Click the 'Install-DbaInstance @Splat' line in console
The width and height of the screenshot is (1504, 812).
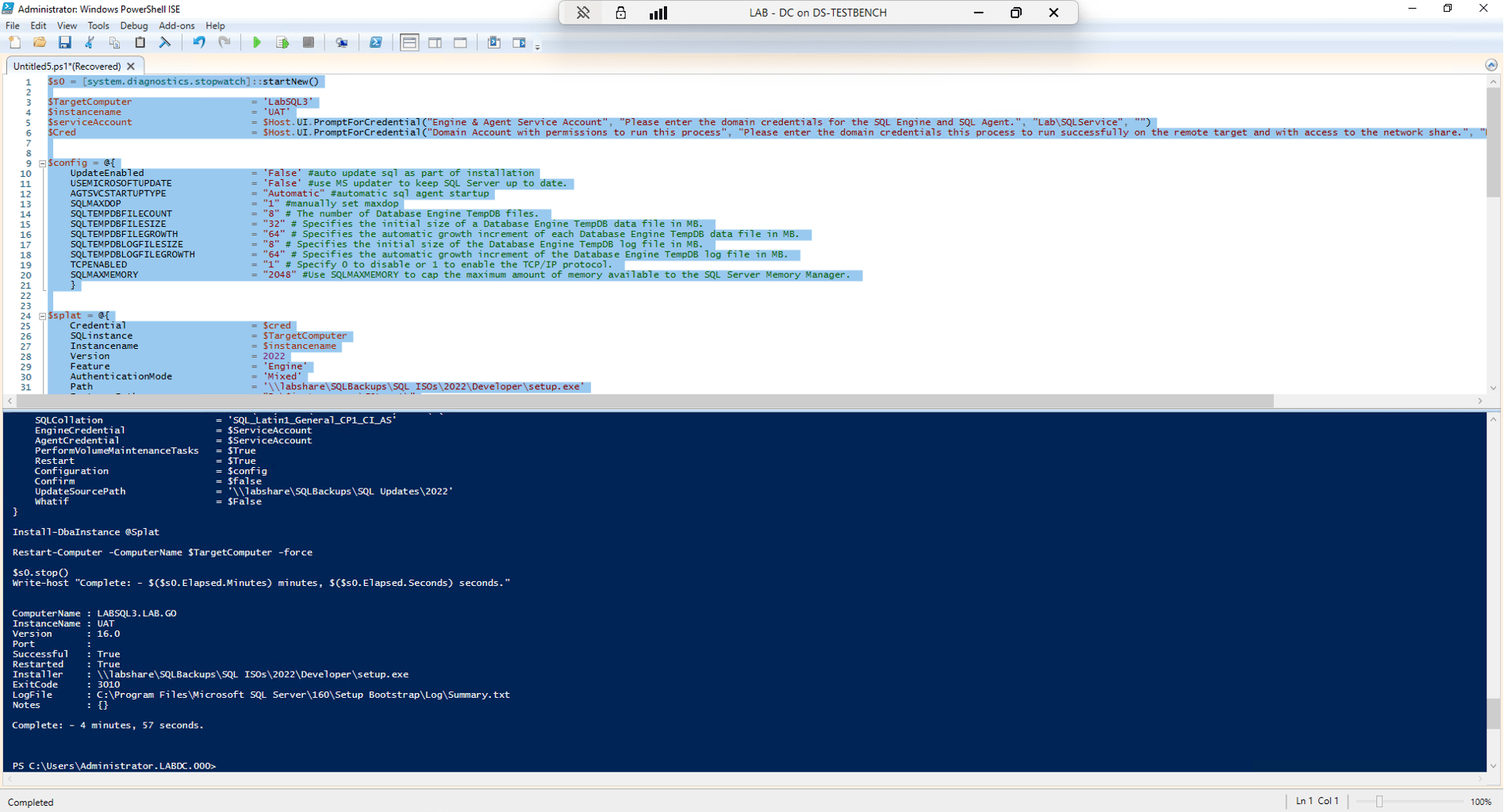coord(86,532)
